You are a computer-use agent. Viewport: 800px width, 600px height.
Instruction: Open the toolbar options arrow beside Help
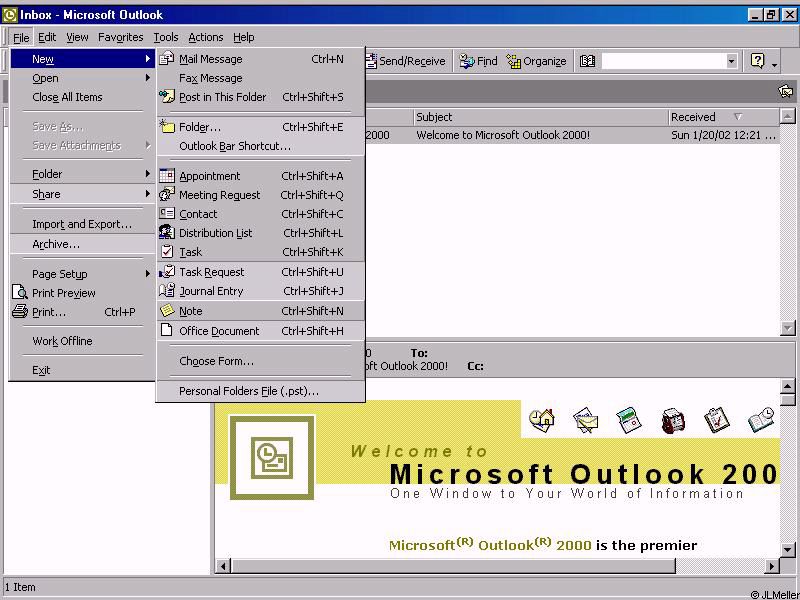pyautogui.click(x=774, y=64)
